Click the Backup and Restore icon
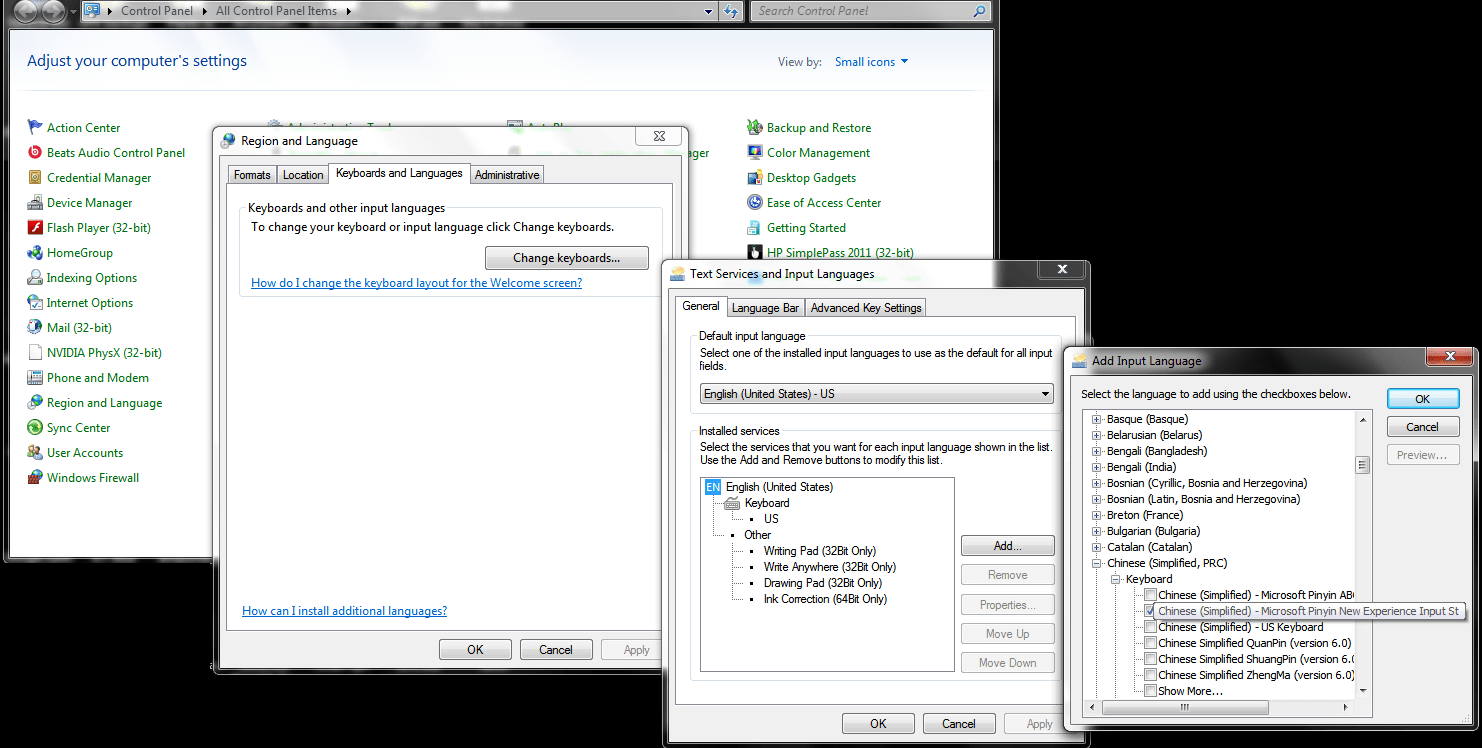The image size is (1482, 748). click(755, 128)
